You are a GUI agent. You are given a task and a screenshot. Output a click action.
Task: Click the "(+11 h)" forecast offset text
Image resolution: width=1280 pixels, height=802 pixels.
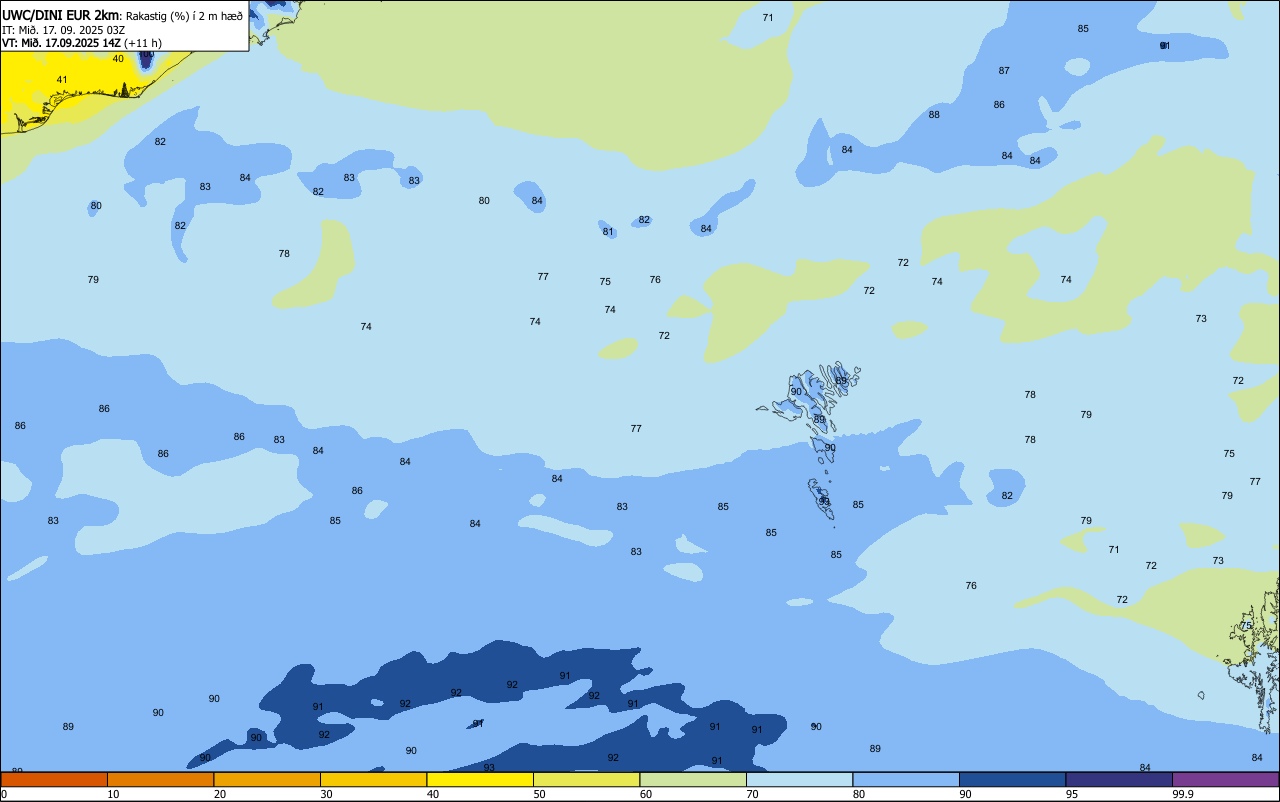(x=143, y=43)
